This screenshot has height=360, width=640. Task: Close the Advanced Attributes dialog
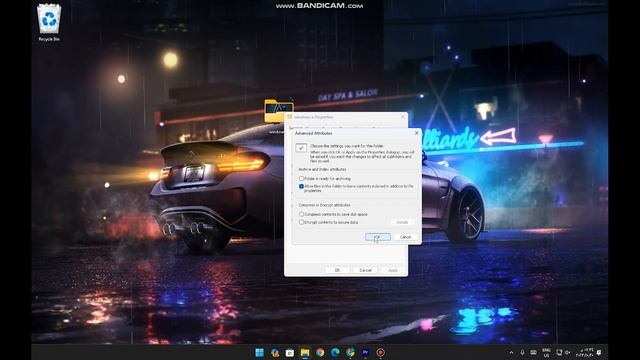pyautogui.click(x=416, y=133)
